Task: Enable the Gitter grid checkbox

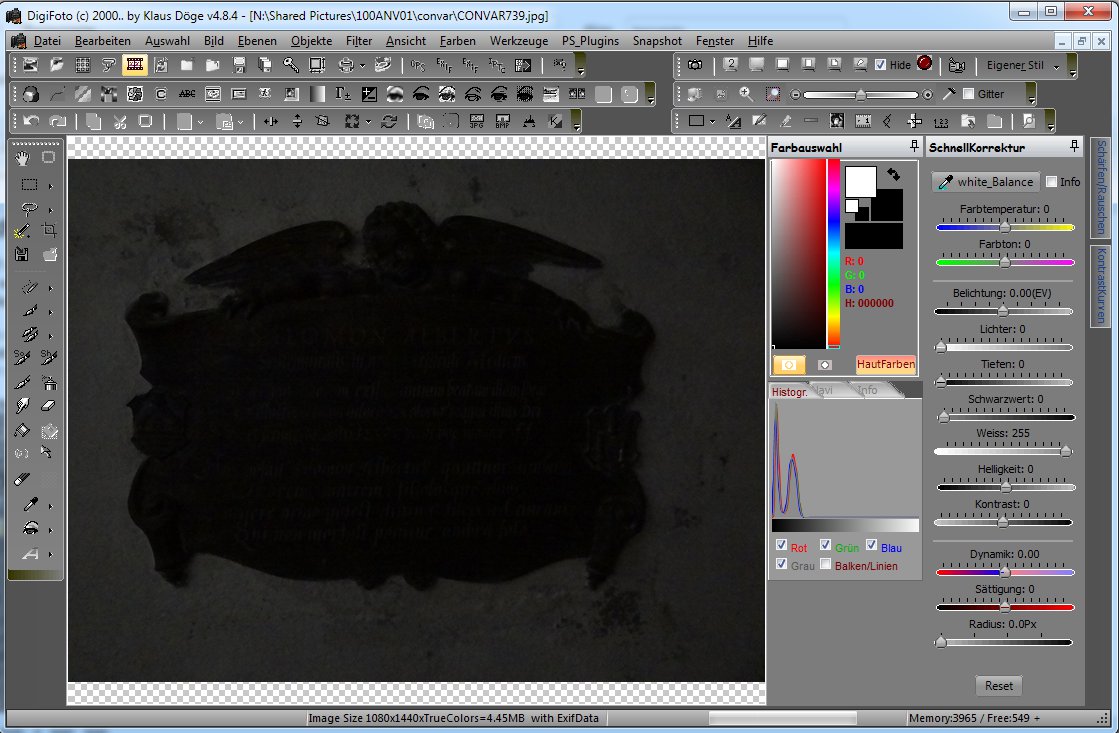Action: point(968,94)
